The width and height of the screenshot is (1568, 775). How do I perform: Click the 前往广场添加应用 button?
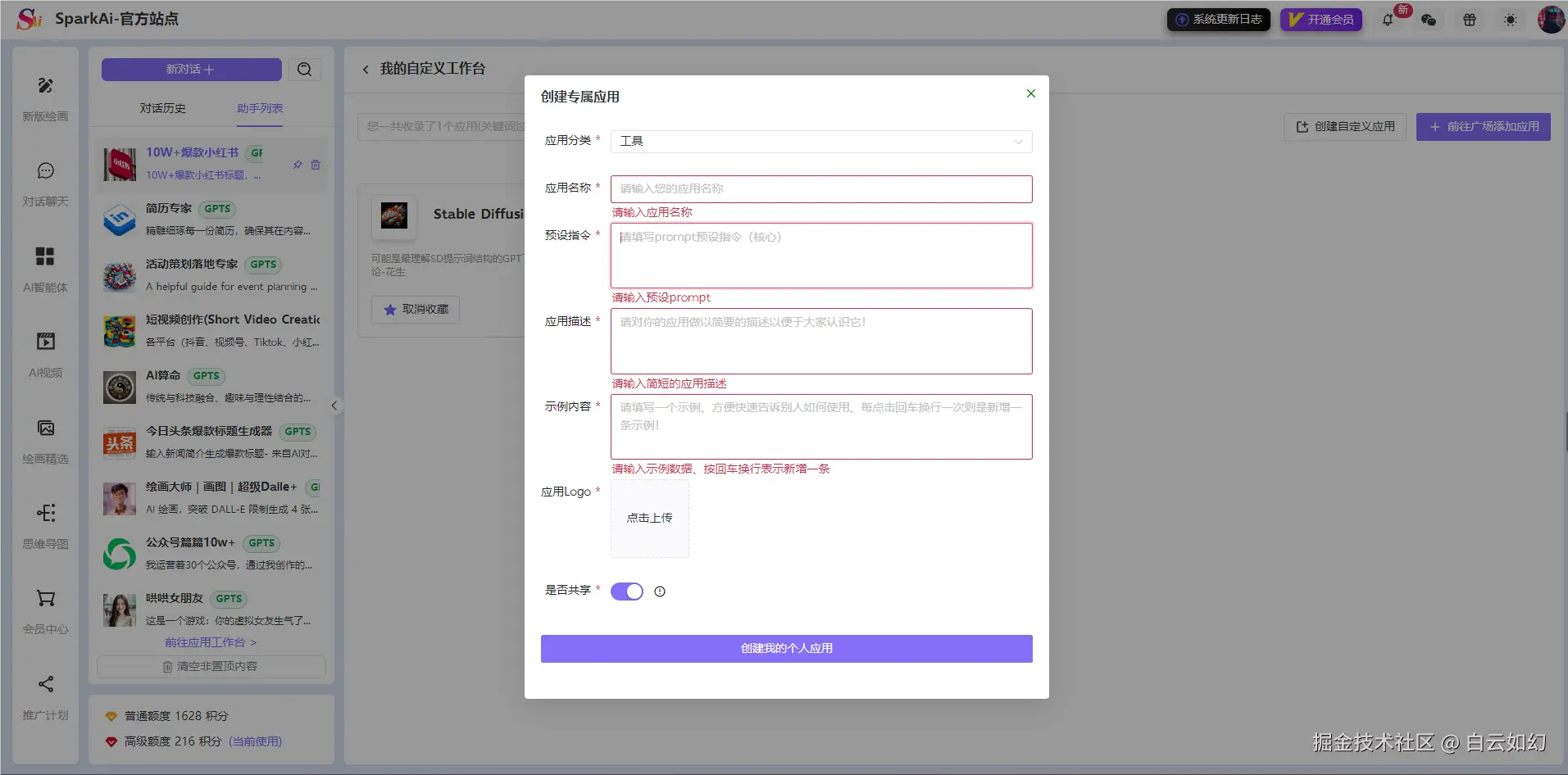(x=1483, y=126)
